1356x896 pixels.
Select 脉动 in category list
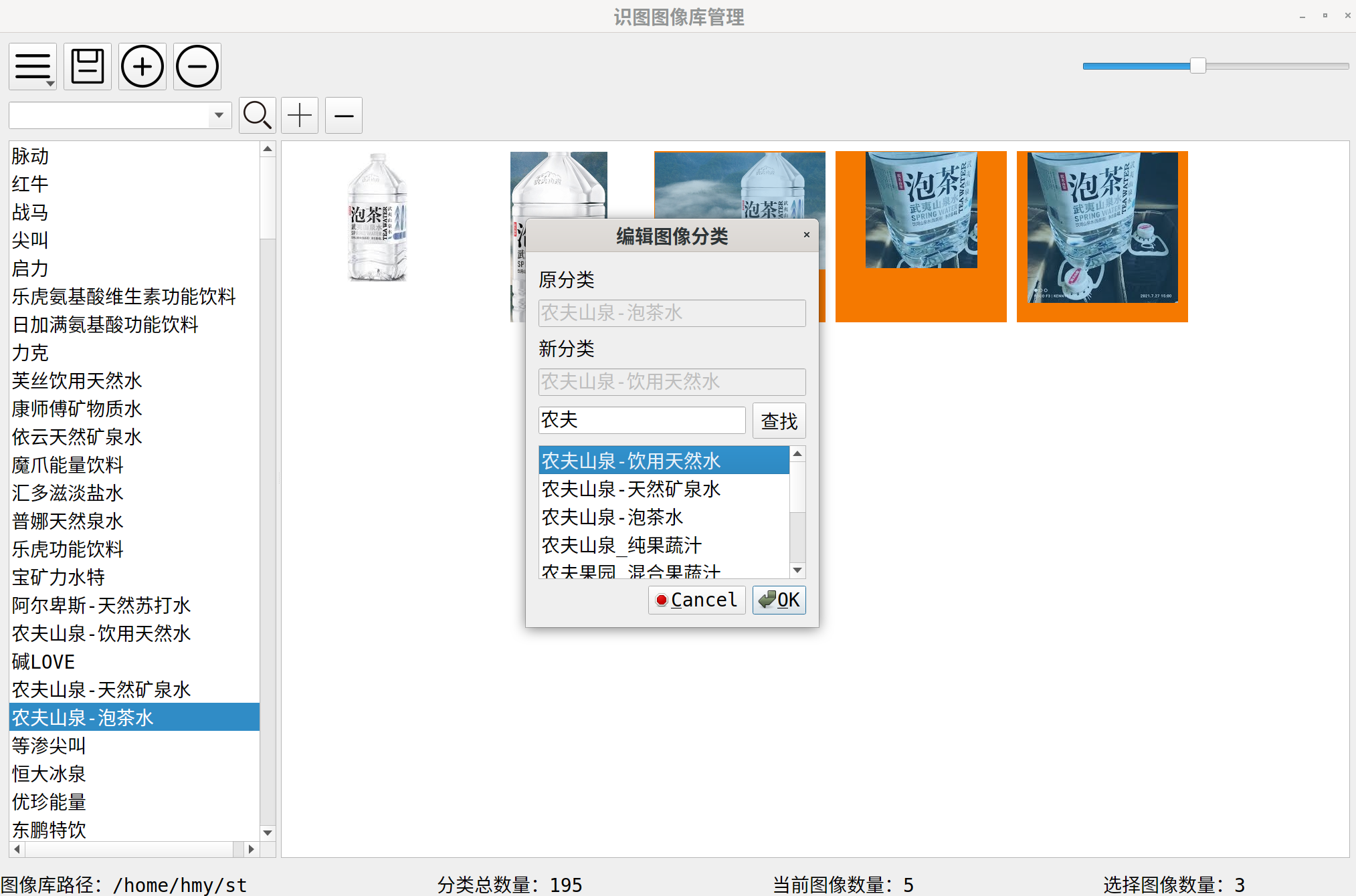134,156
